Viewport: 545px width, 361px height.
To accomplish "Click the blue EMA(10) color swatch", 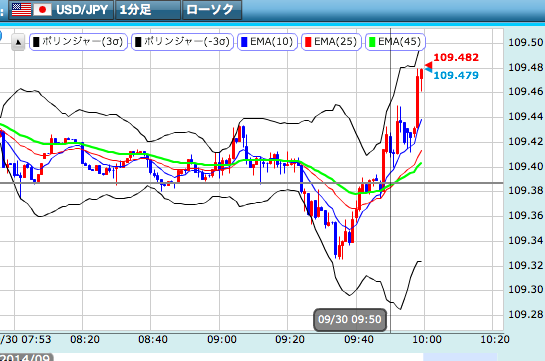I will click(244, 42).
